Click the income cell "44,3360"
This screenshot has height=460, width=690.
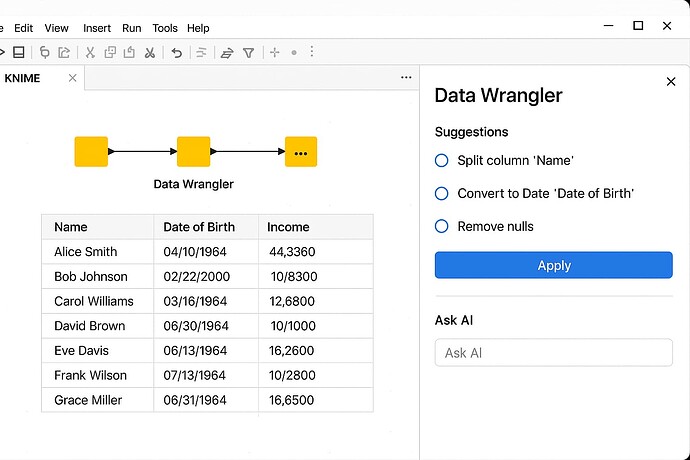click(x=316, y=252)
